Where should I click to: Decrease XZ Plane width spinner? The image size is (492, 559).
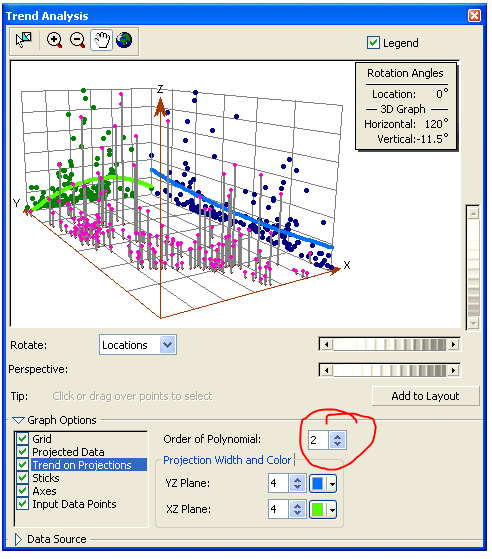pos(297,514)
